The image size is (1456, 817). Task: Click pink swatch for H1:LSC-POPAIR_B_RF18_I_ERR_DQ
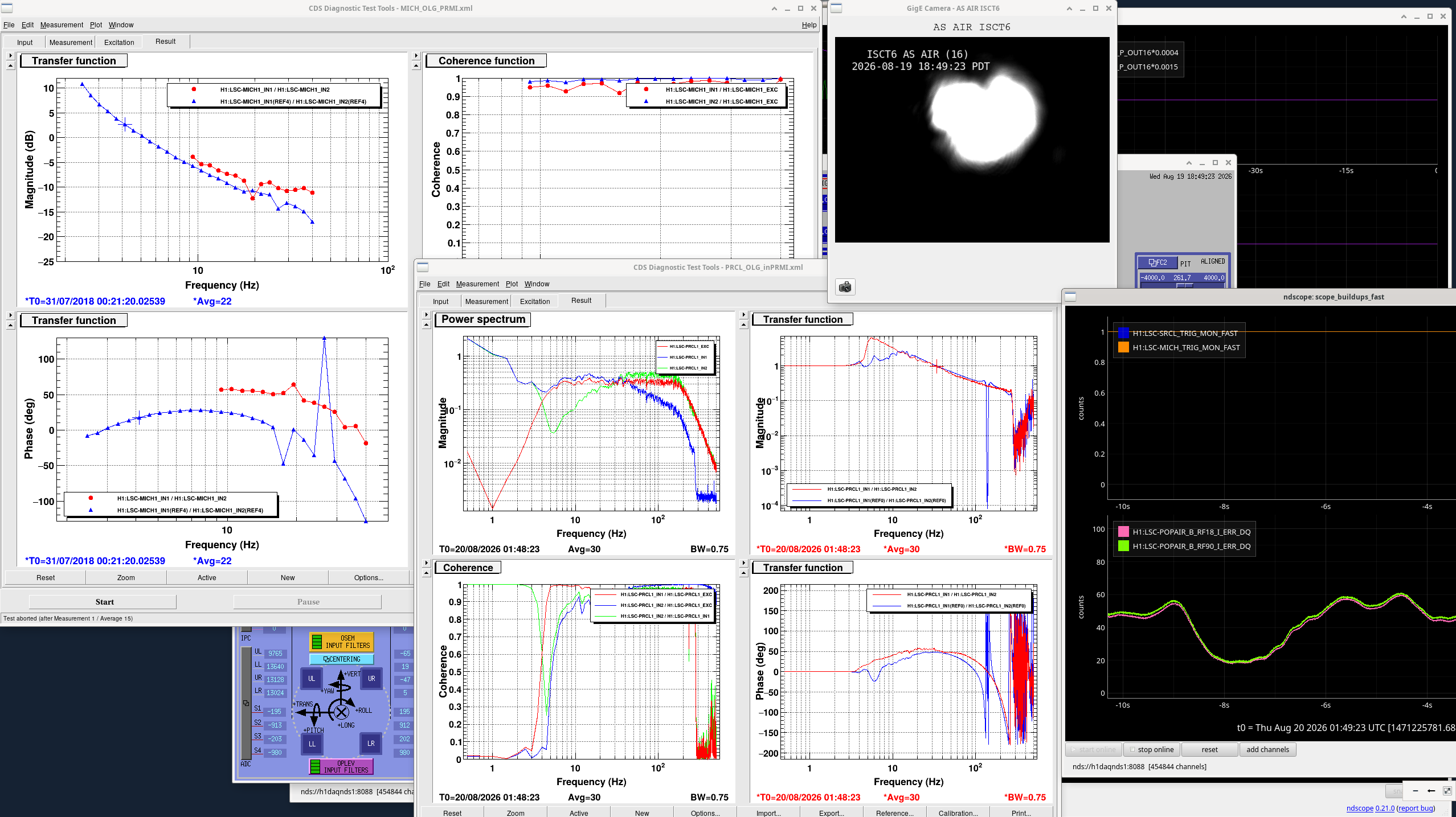click(1123, 532)
